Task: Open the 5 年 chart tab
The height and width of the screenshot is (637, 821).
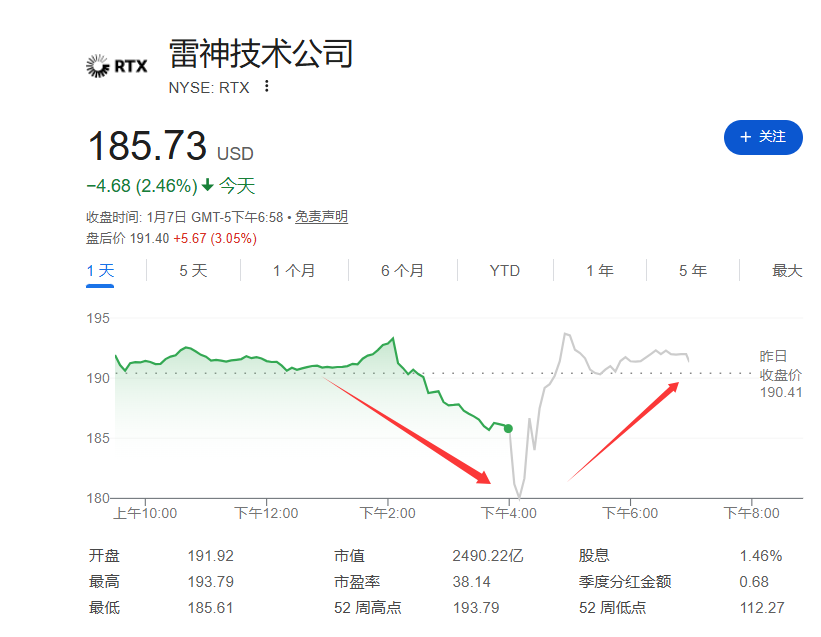Action: 692,271
